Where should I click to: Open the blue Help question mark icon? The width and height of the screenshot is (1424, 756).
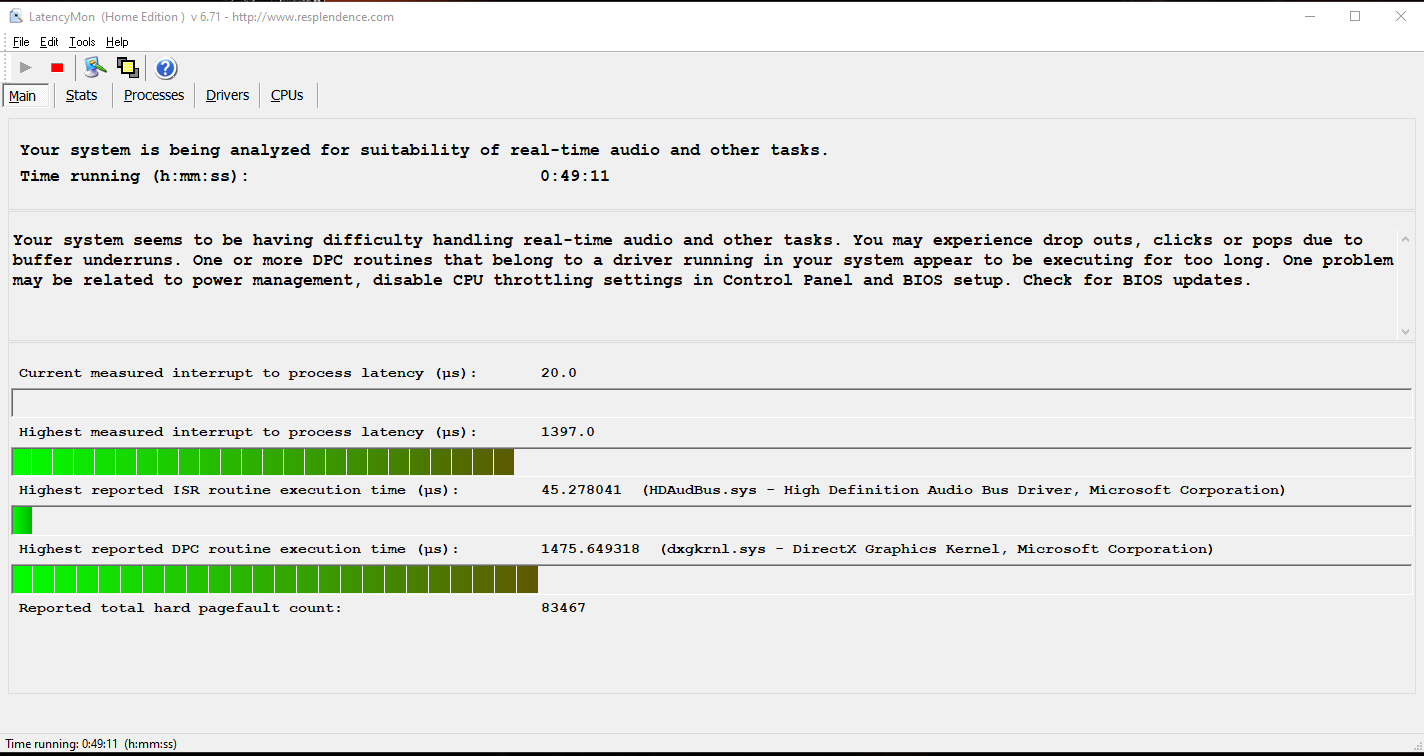pos(166,68)
